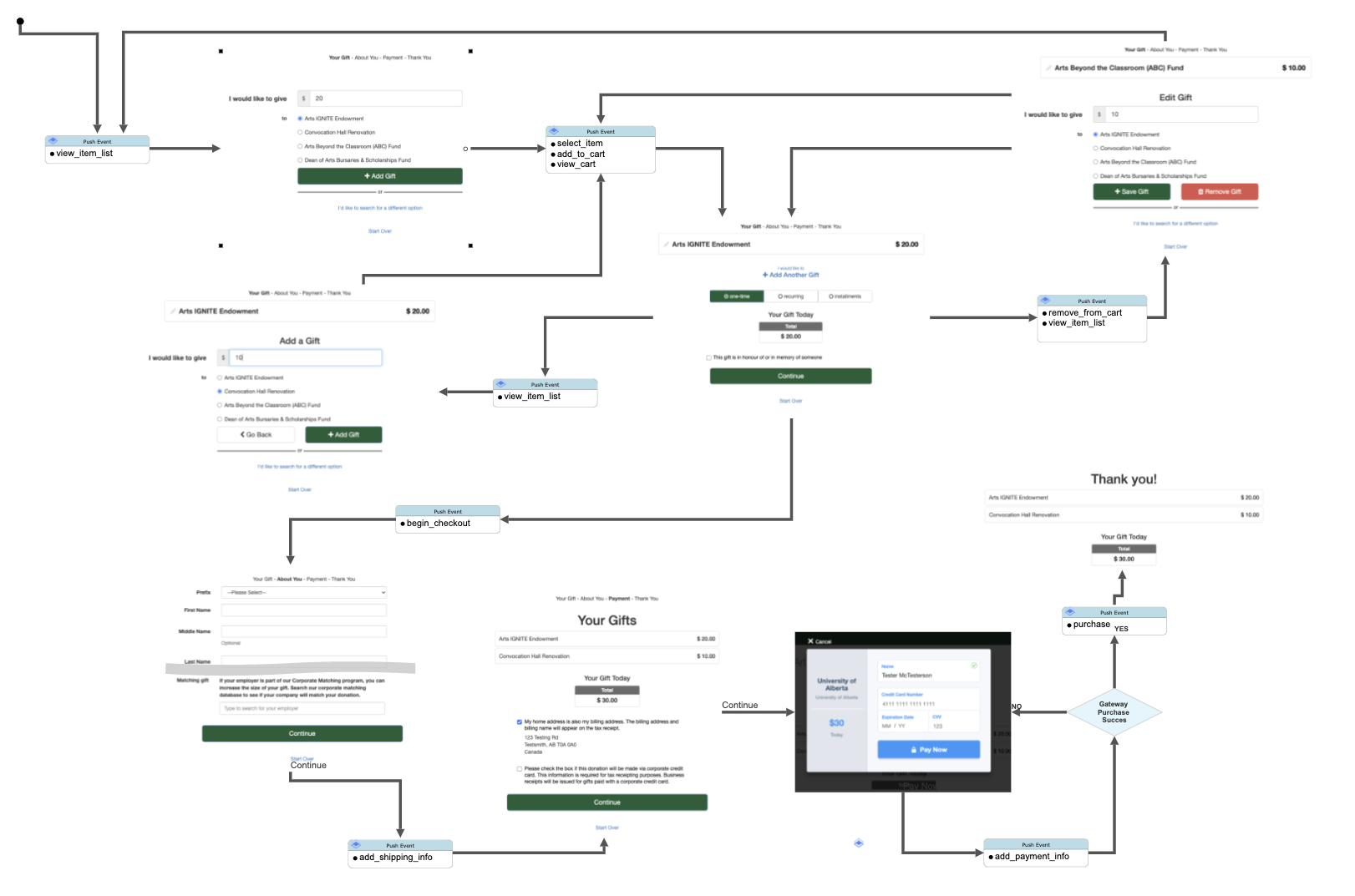Click pencil icon on Arts IGNITE row above Add a Gift
This screenshot has width=1355, height=896.
(173, 311)
